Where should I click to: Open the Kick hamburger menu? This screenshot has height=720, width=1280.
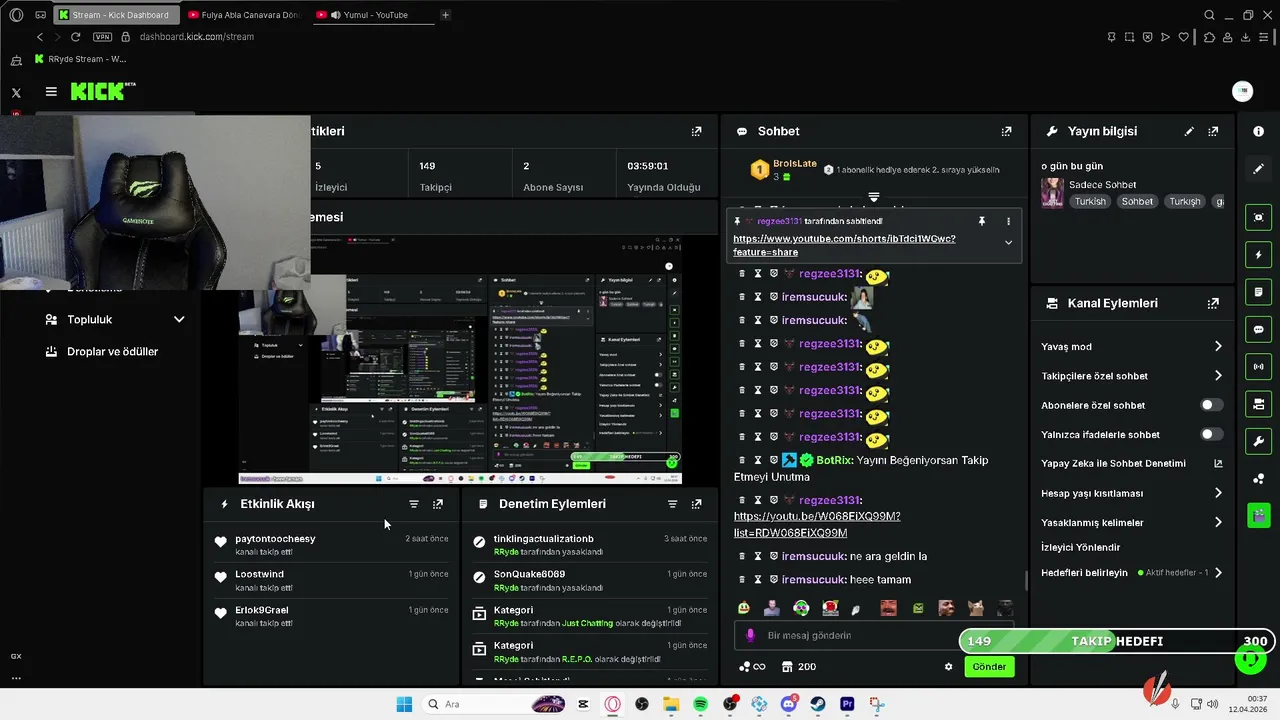click(51, 92)
